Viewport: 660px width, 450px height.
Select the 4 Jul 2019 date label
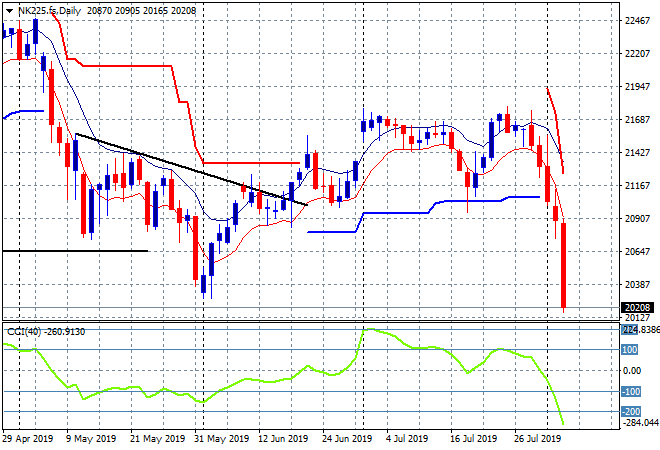[407, 439]
